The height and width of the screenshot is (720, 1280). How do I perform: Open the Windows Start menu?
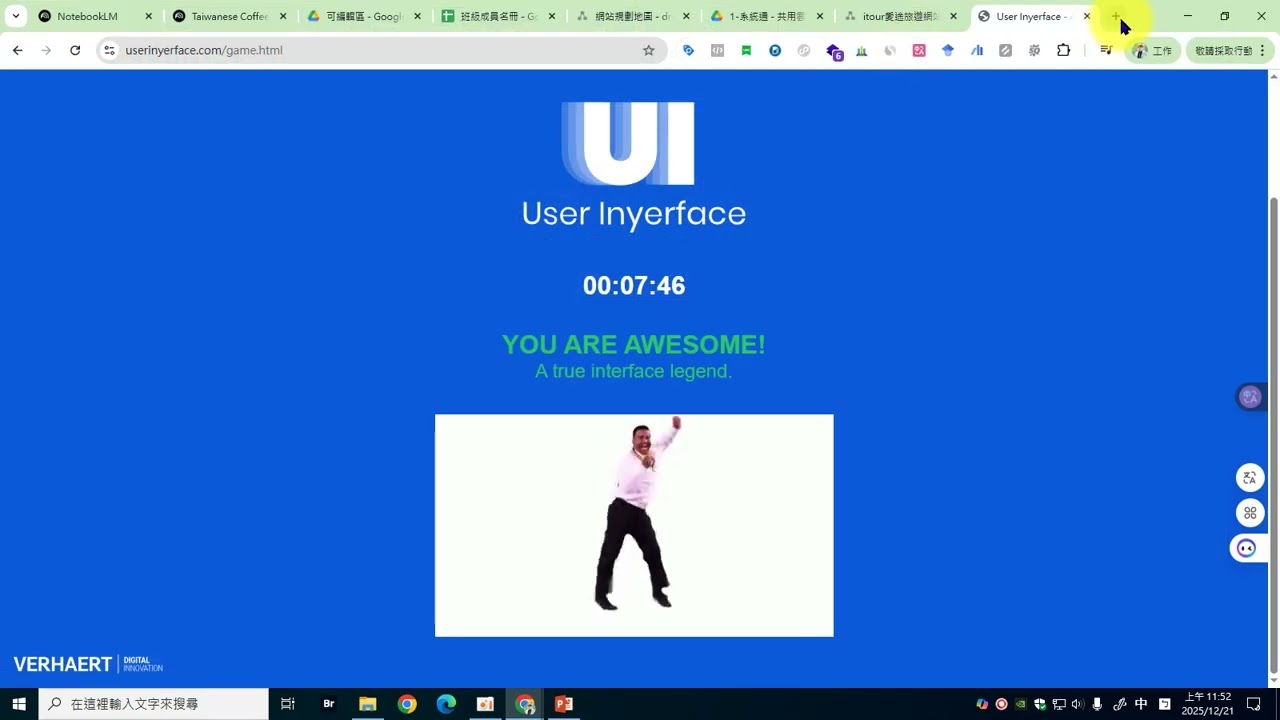point(19,704)
